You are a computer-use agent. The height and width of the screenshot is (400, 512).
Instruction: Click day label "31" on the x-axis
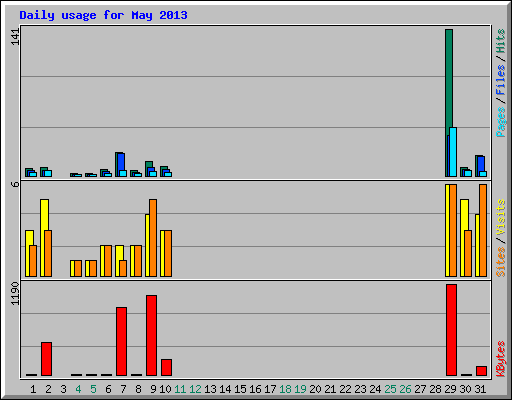[480, 389]
